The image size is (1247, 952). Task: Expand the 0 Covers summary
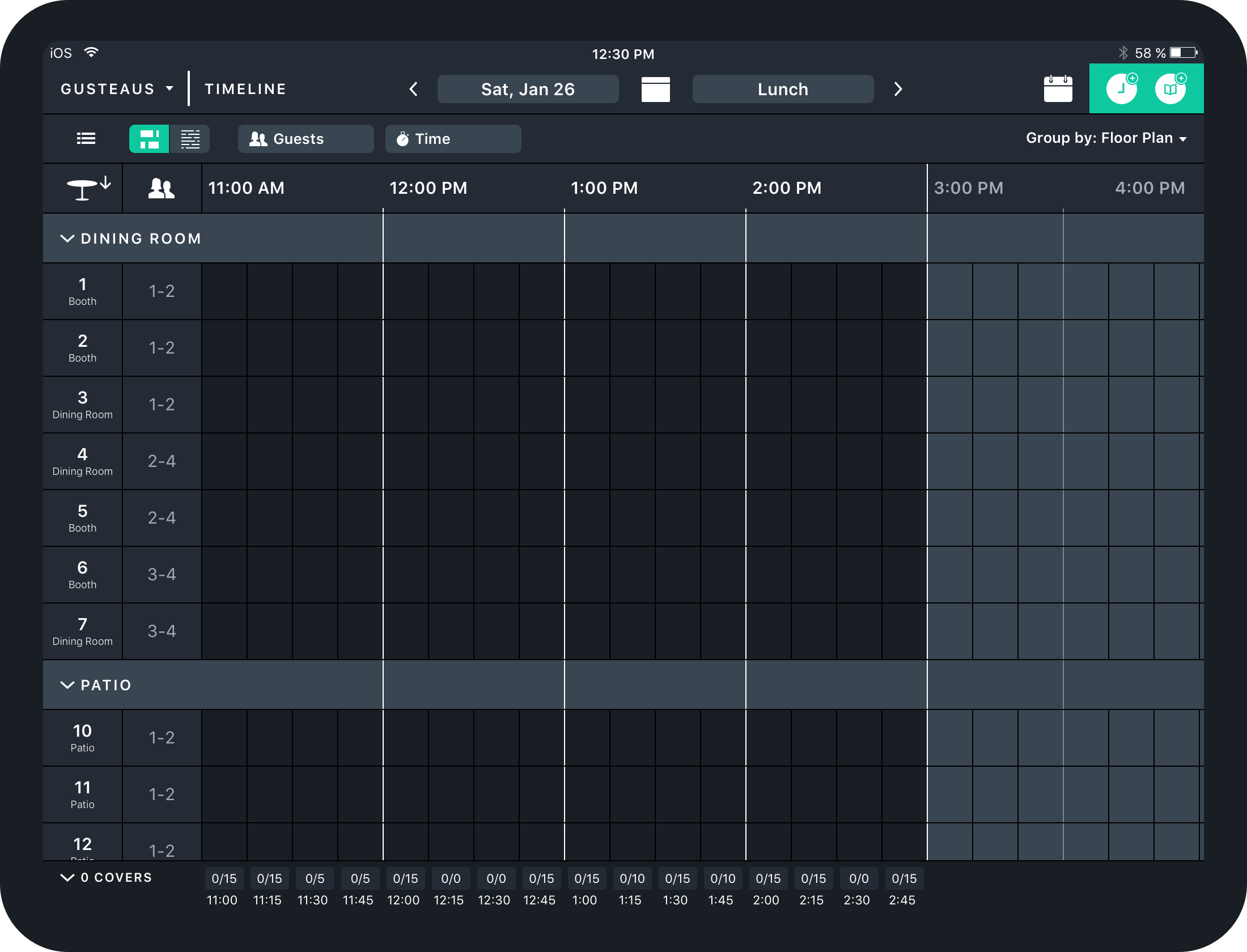67,878
